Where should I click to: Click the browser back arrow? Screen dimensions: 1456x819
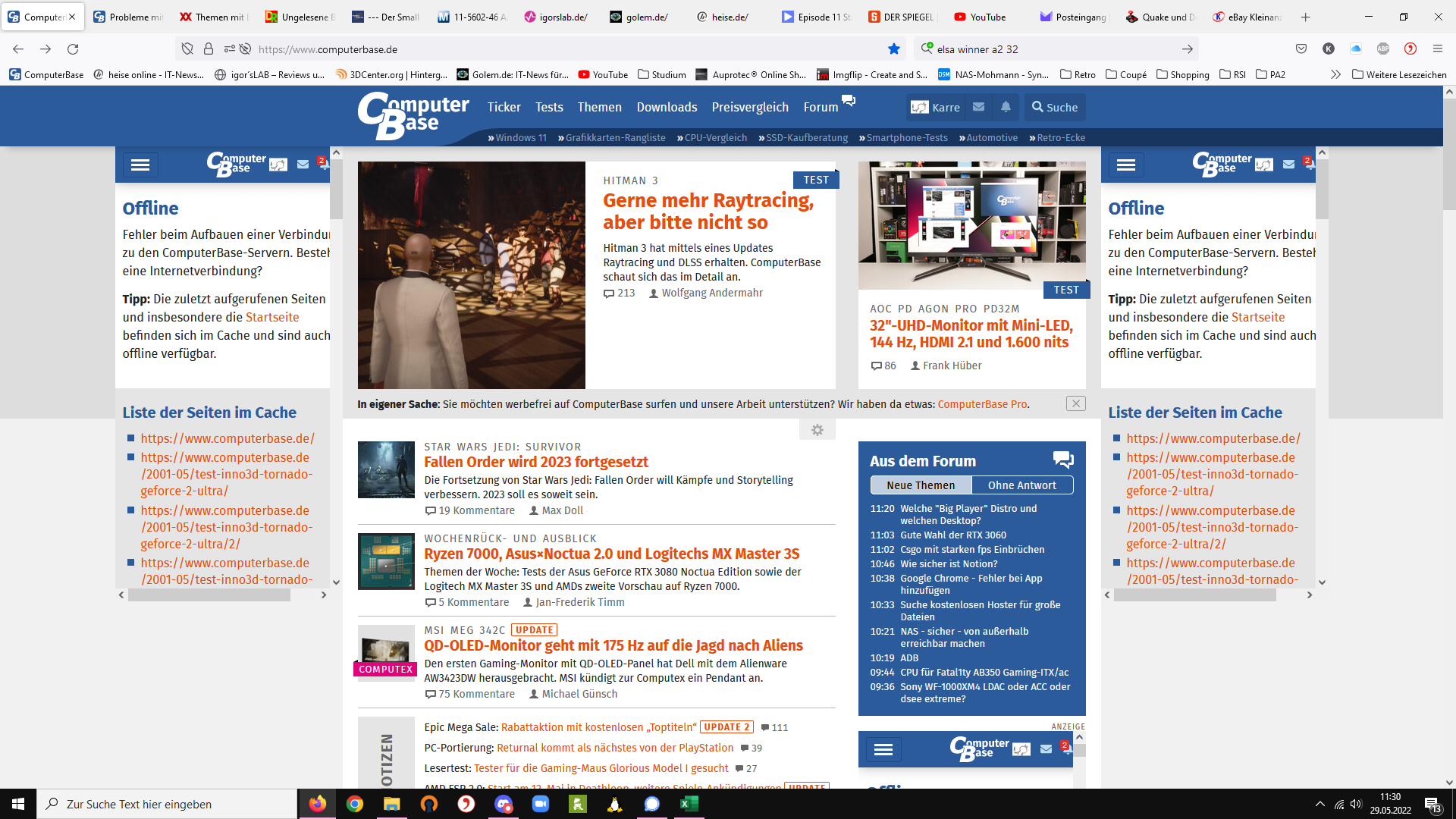[x=18, y=49]
